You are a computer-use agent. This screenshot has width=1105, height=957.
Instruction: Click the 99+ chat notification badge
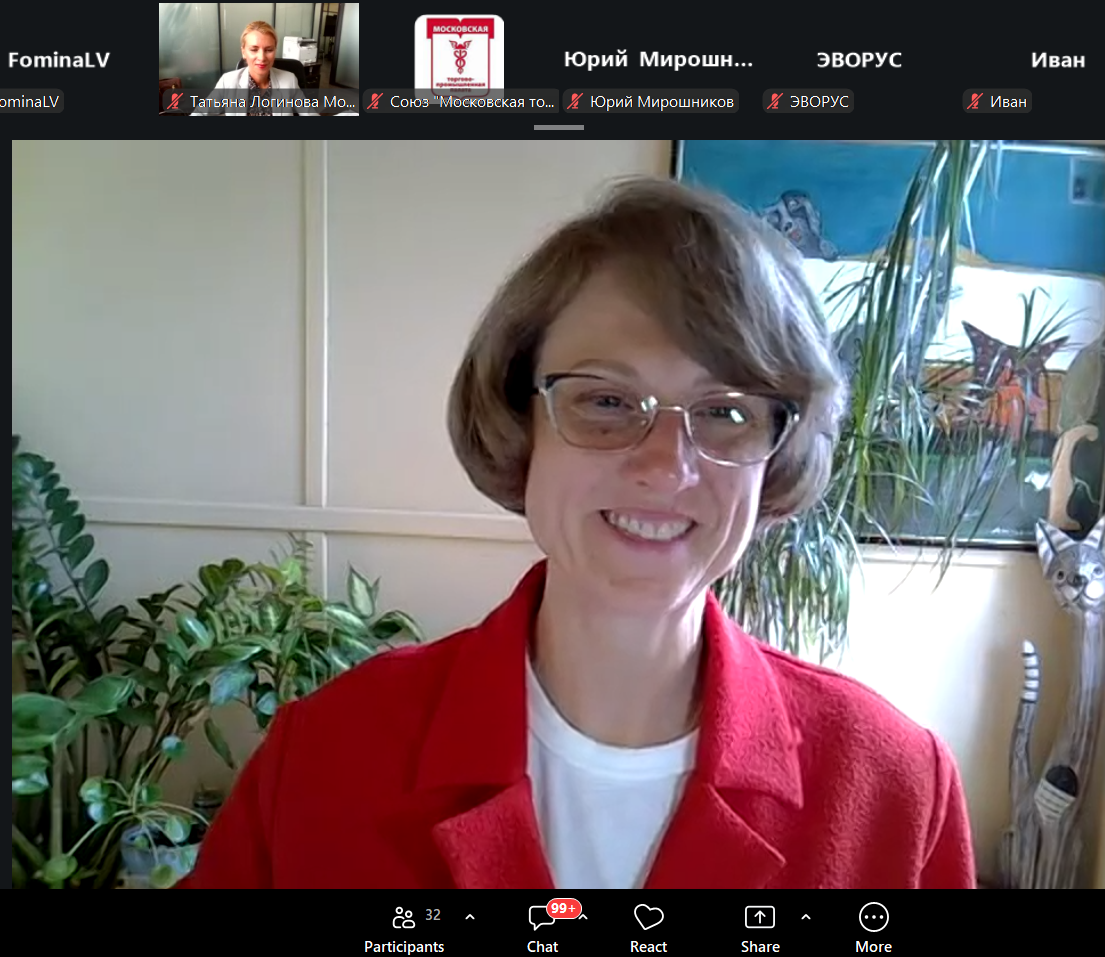pyautogui.click(x=564, y=908)
